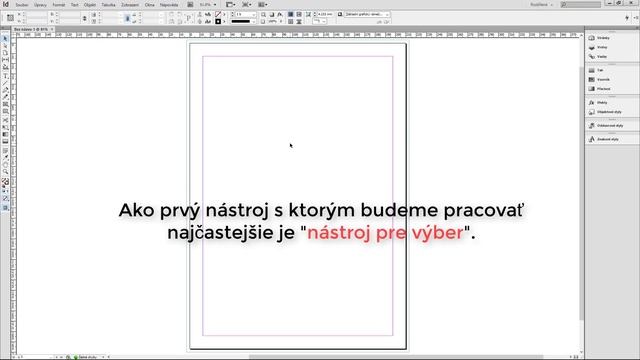The height and width of the screenshot is (360, 640).
Task: Click the document tab title
Action: click(x=31, y=29)
